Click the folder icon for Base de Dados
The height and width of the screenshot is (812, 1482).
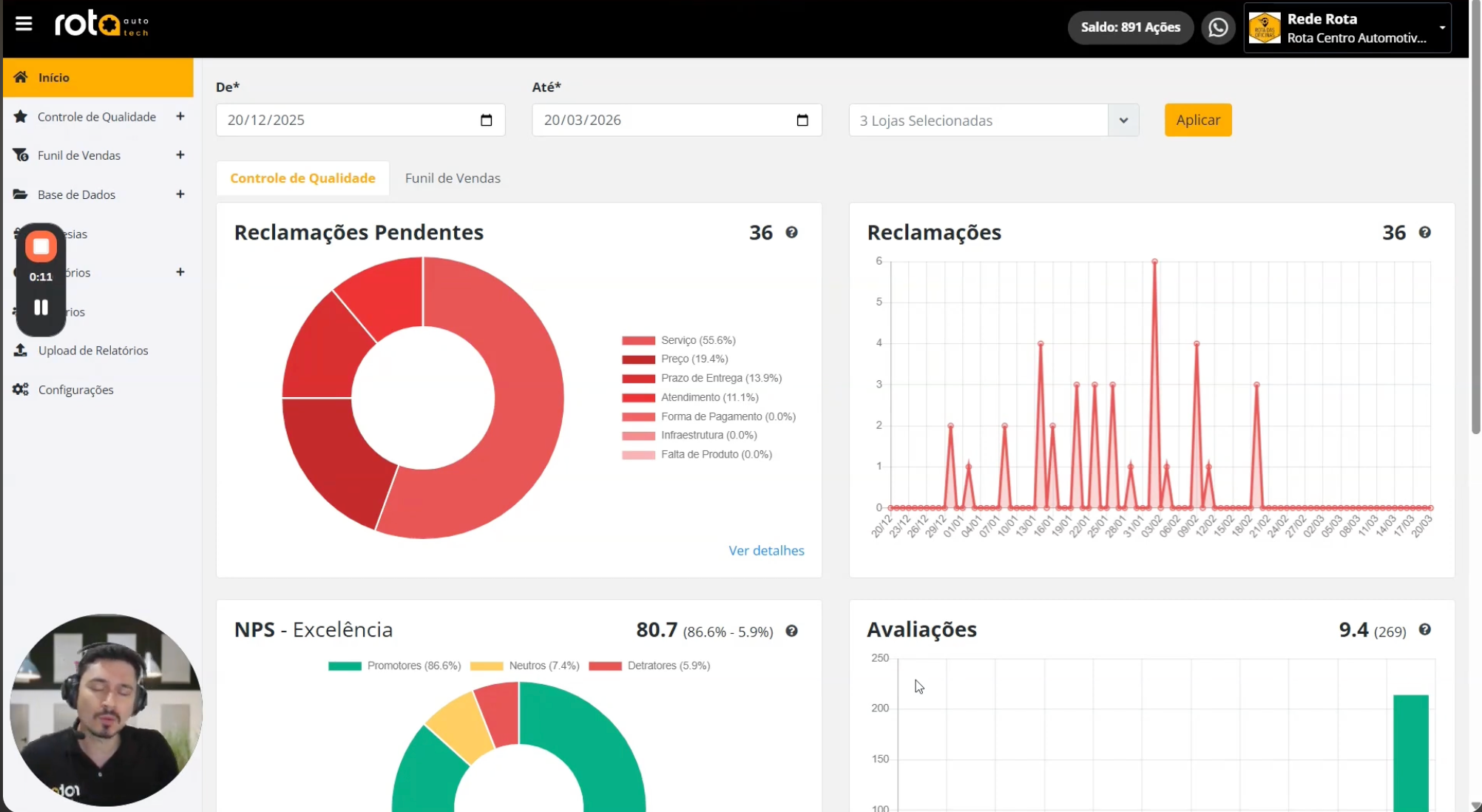coord(21,194)
